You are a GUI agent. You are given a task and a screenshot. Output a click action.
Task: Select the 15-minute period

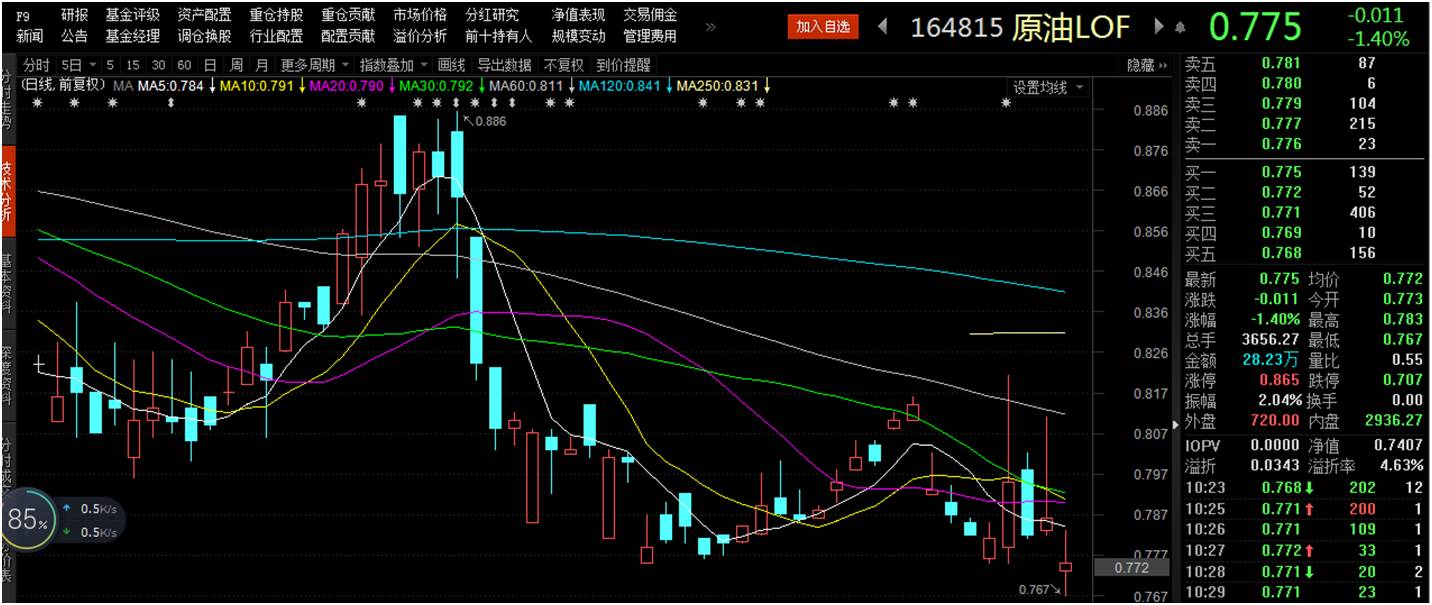click(134, 65)
